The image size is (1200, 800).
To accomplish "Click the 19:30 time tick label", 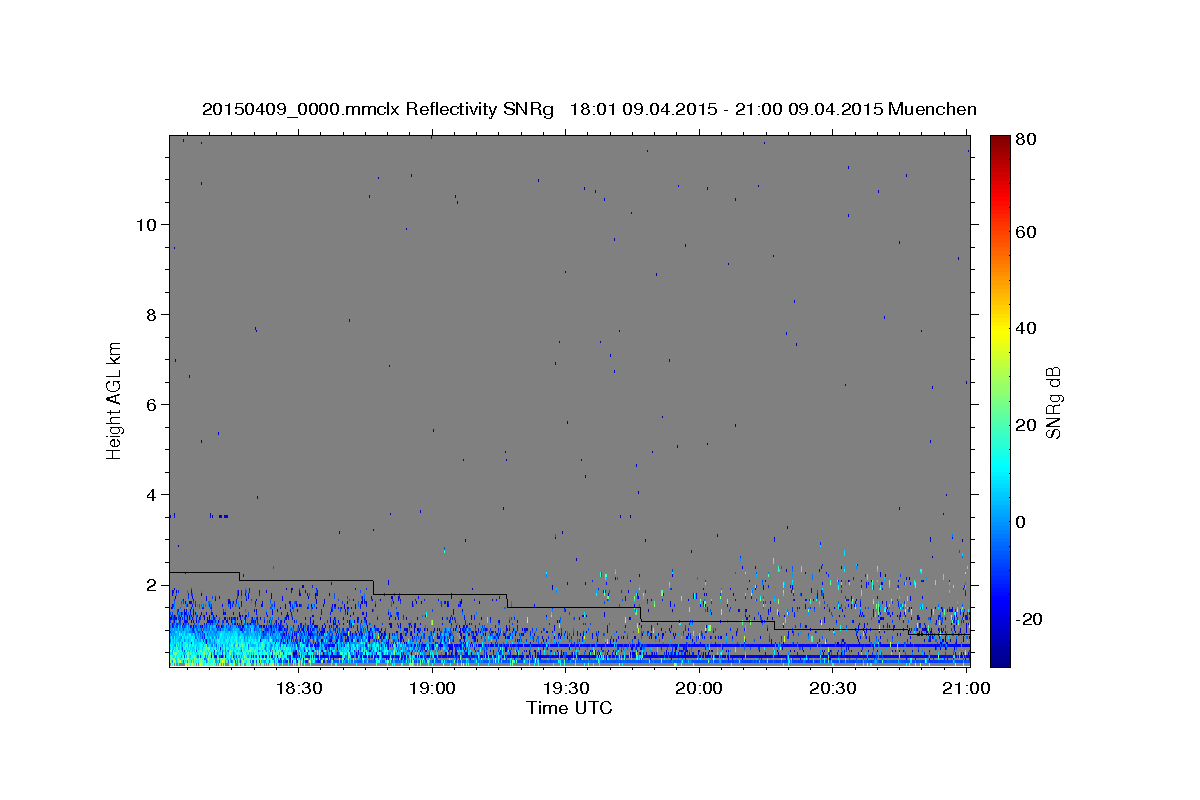I will (x=566, y=688).
